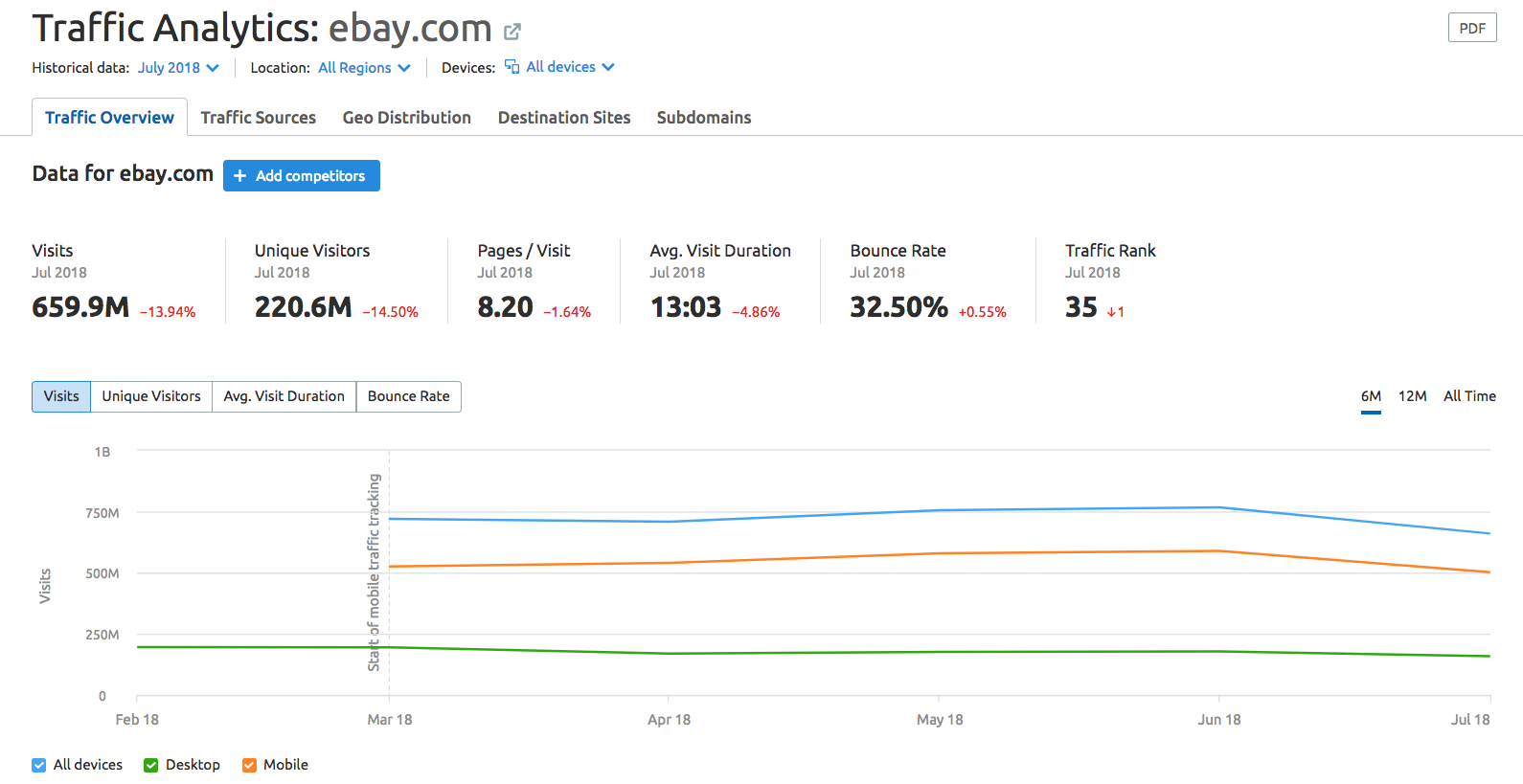Open the Subdomains tab

(x=704, y=118)
